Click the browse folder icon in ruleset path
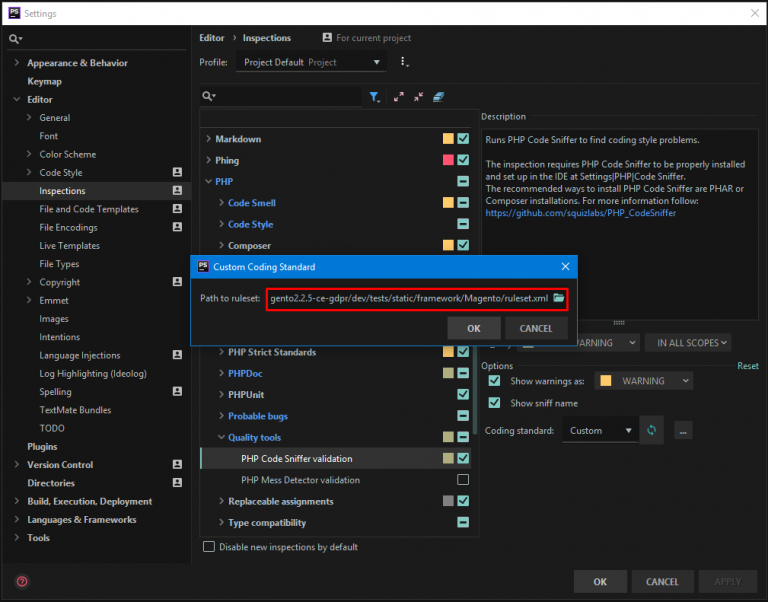This screenshot has height=602, width=768. (558, 298)
